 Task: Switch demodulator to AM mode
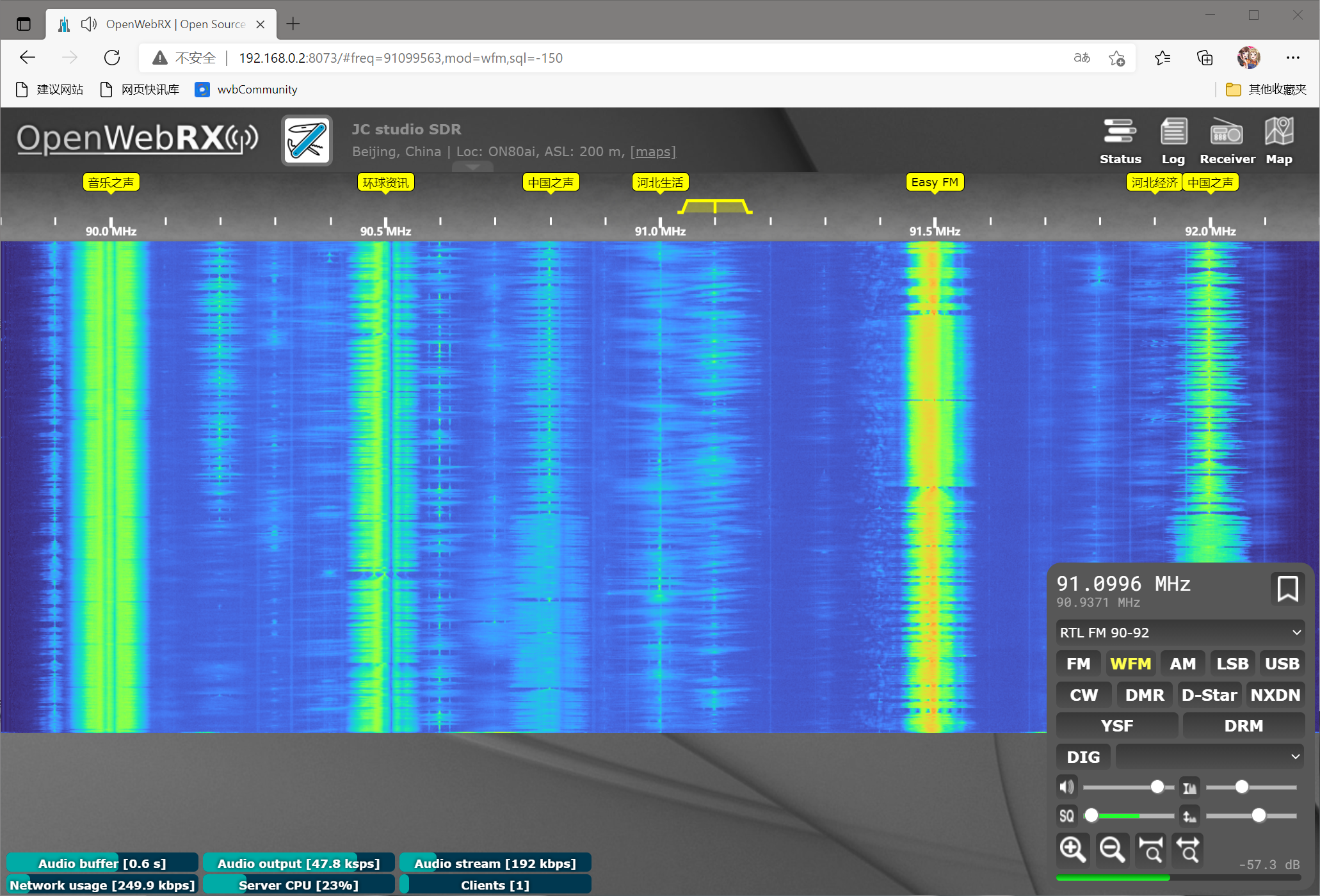point(1182,664)
